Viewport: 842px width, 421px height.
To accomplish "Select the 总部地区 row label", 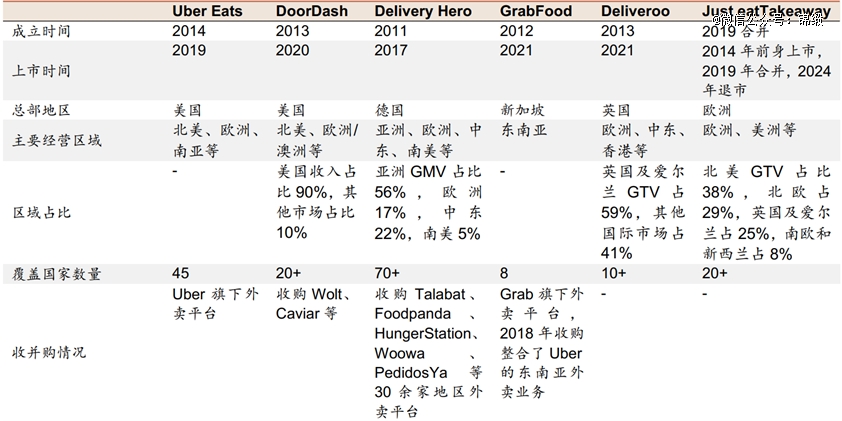I will point(41,110).
